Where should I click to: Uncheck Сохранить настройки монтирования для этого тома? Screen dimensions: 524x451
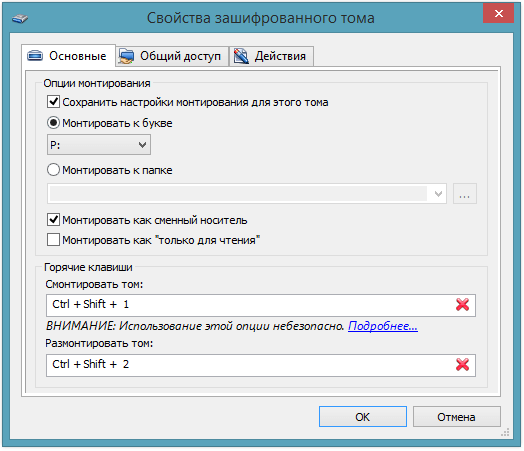53,102
